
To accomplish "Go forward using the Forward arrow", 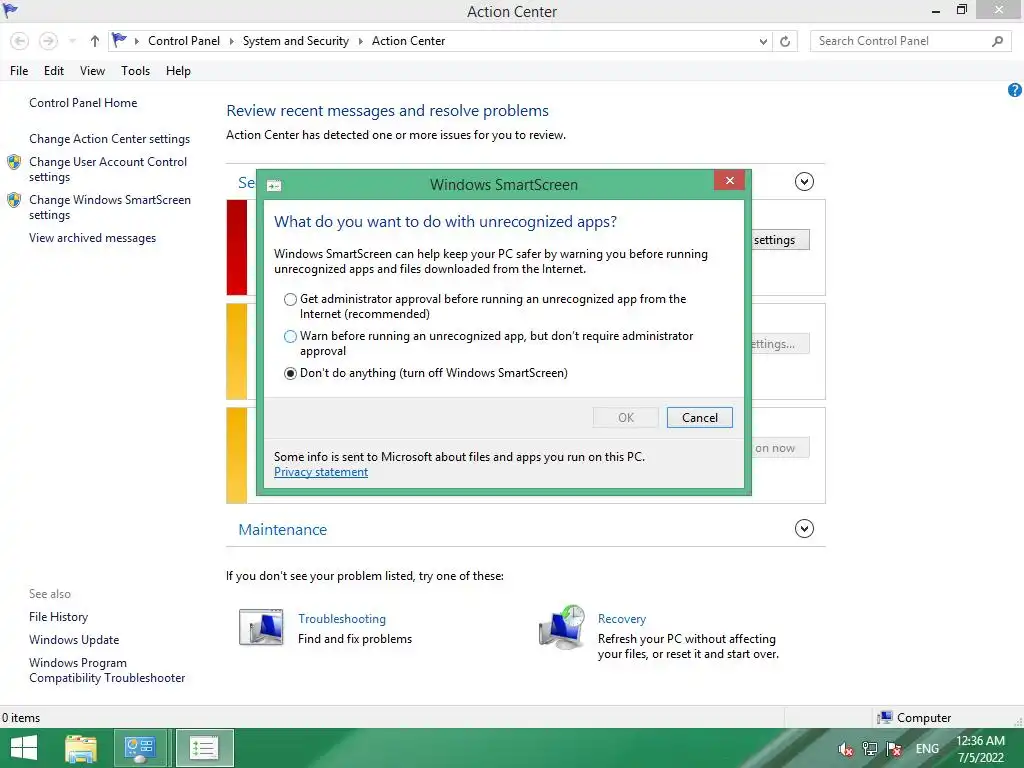I will [x=48, y=41].
